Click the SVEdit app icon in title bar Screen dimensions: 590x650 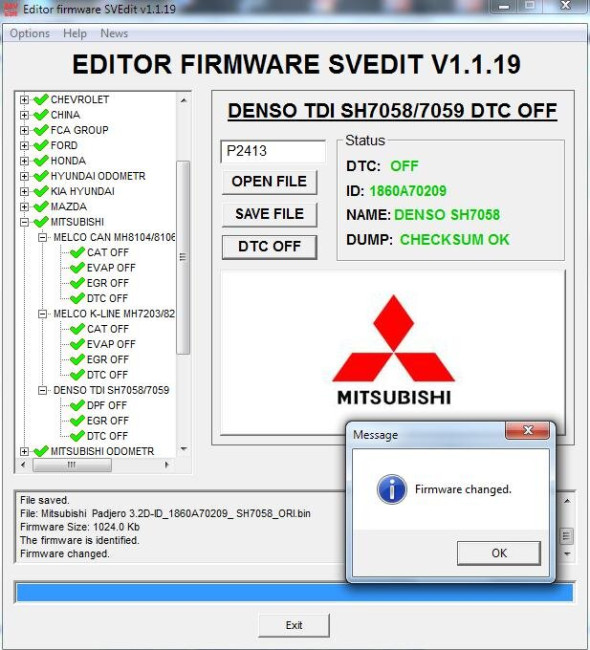11,9
